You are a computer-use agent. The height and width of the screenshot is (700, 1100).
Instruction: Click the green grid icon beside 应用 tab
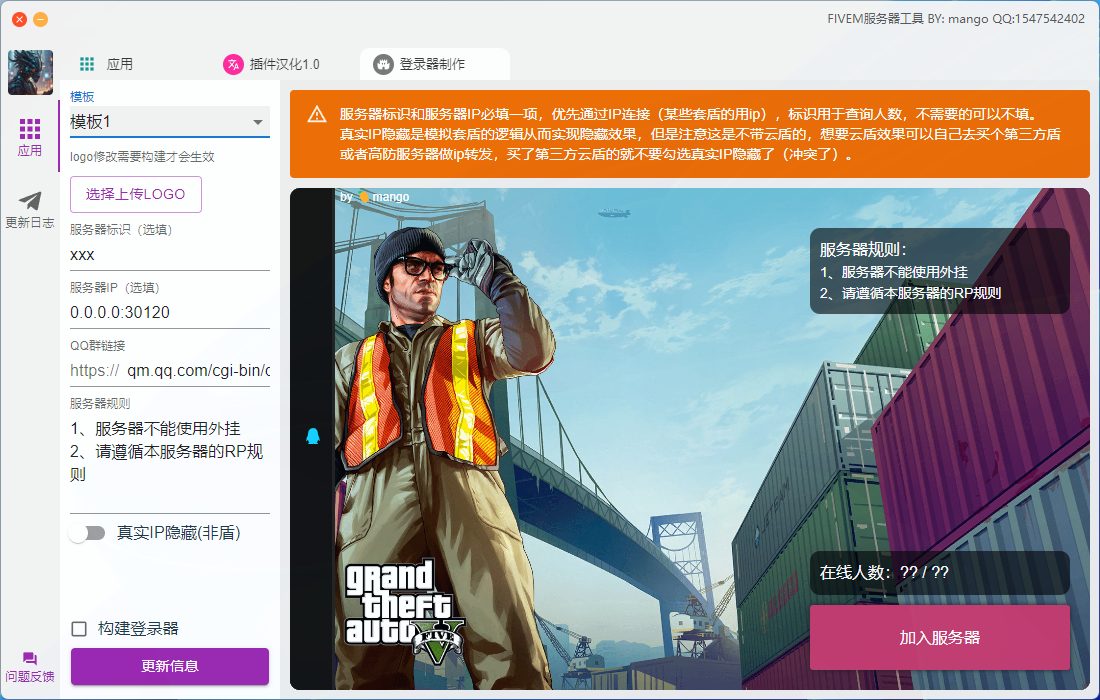pos(87,65)
